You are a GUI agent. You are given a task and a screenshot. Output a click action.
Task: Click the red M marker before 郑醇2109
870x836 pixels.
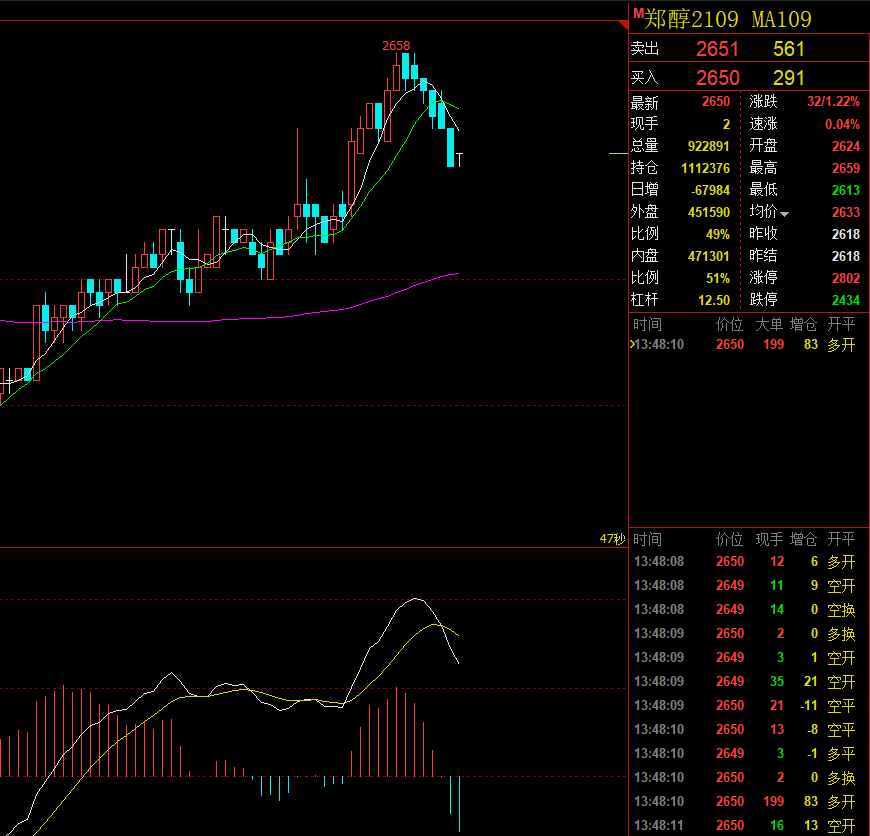[x=638, y=13]
